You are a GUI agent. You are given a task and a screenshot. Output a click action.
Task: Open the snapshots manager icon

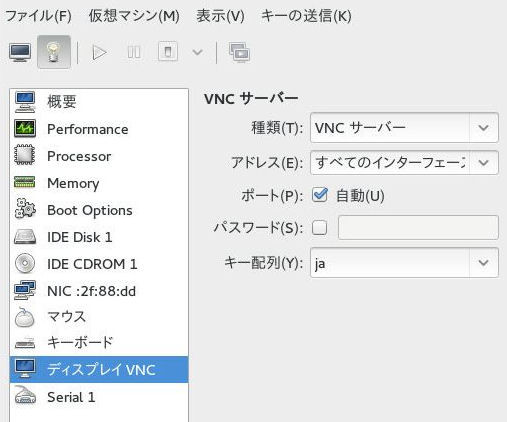click(239, 52)
